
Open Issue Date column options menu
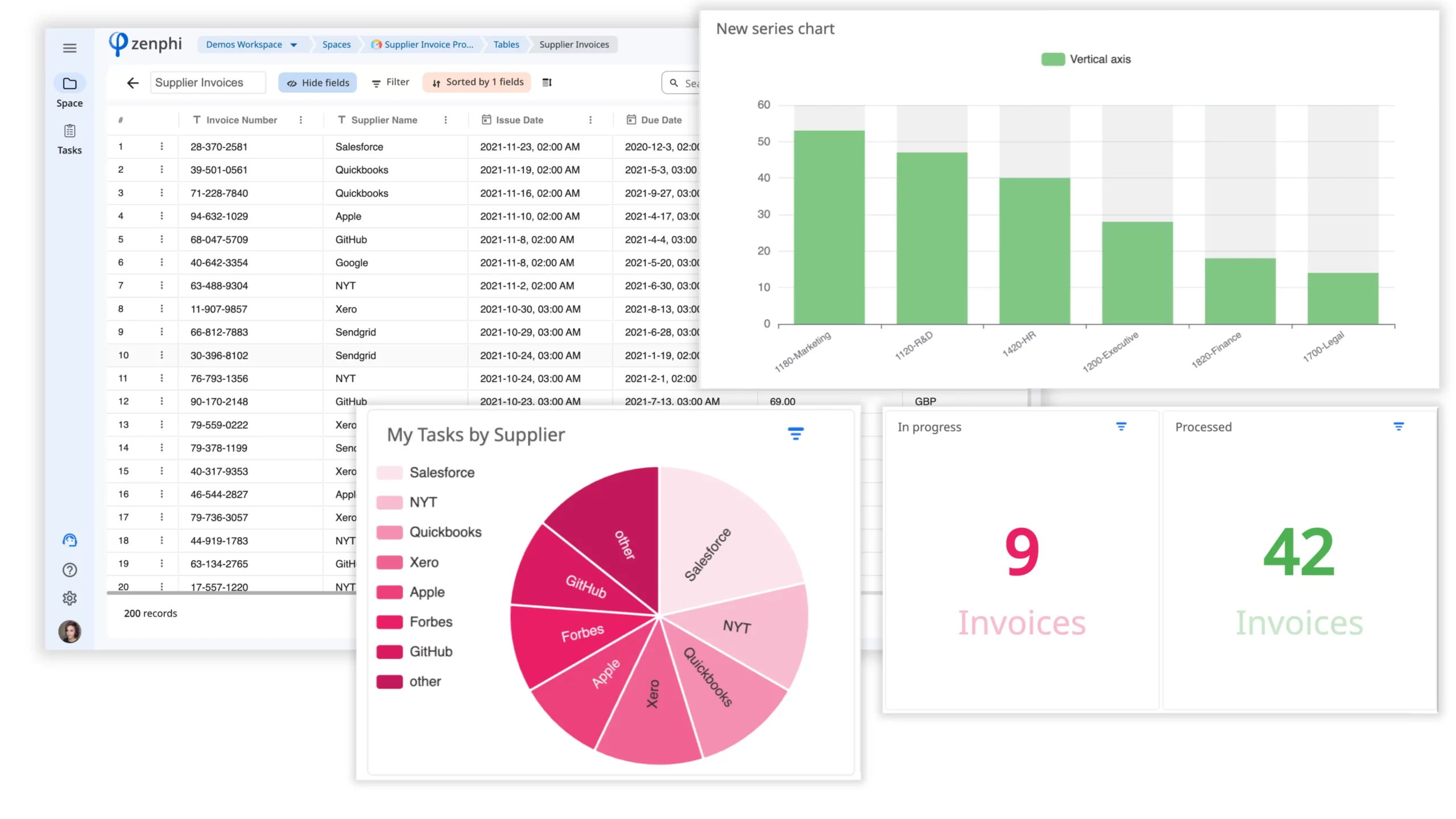click(x=590, y=120)
